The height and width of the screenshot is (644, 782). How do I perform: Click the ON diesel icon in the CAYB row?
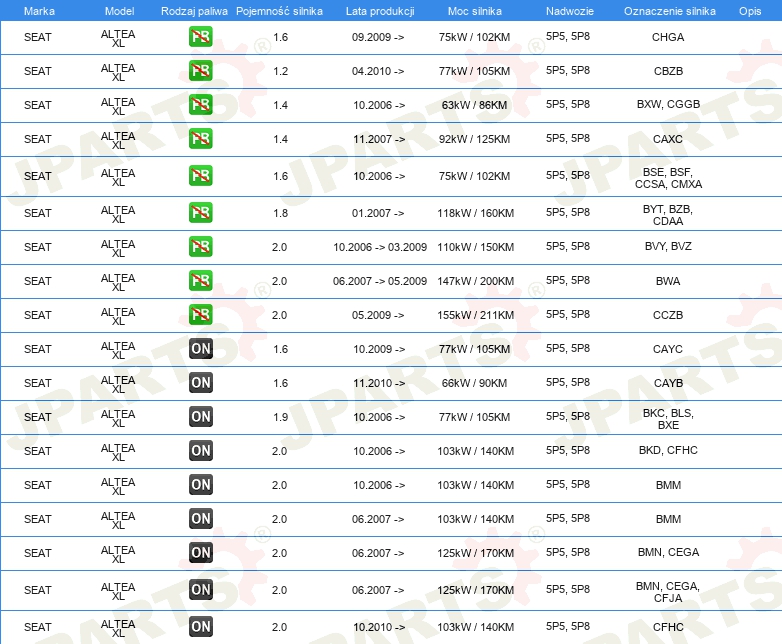point(200,383)
